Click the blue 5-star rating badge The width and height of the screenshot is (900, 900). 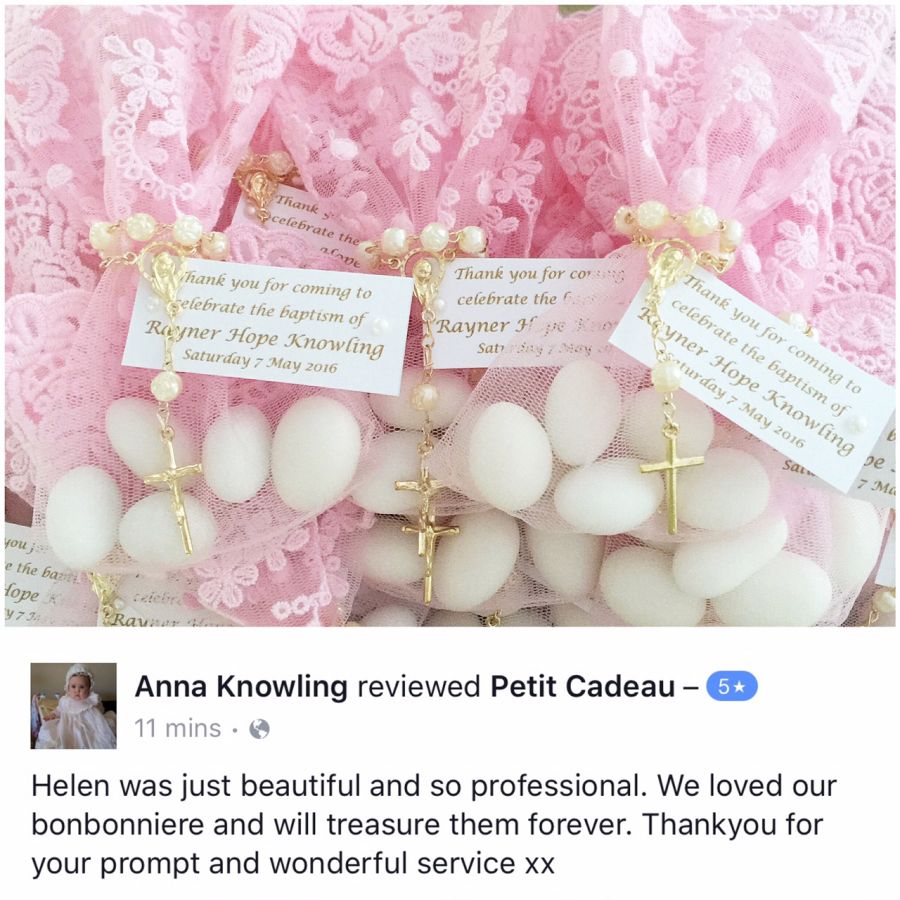point(731,686)
